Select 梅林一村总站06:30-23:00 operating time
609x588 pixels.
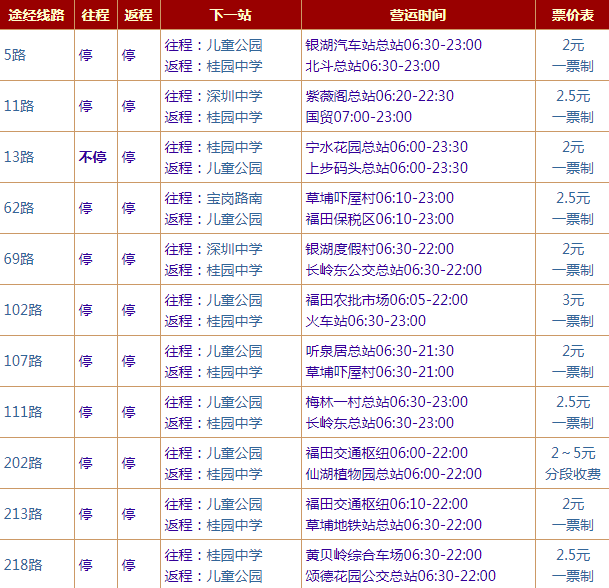386,402
